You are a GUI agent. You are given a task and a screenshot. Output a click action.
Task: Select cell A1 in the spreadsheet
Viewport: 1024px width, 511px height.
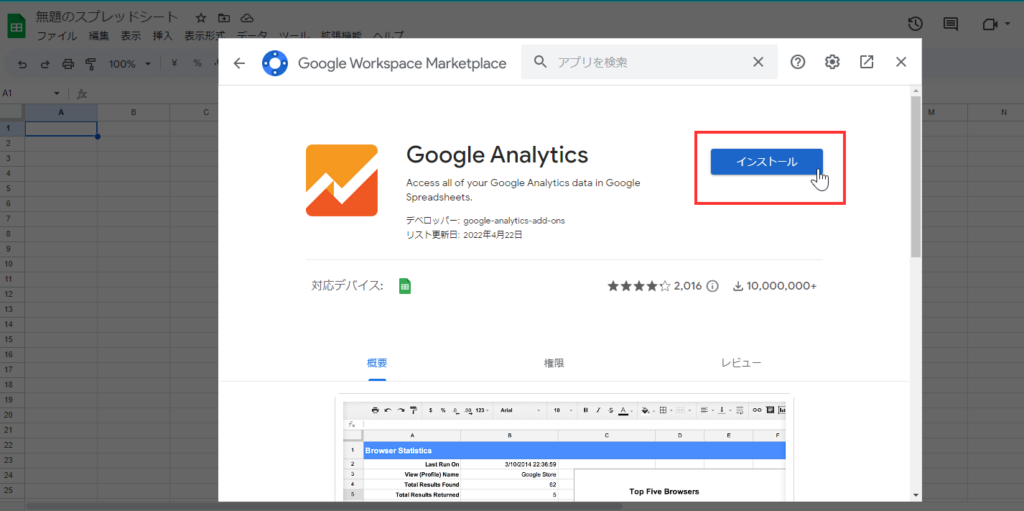(61, 128)
